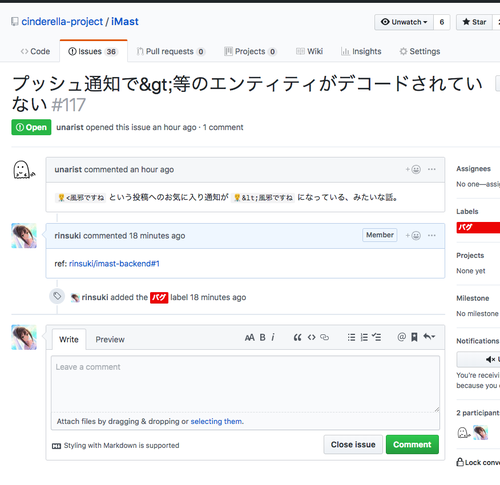This screenshot has width=500, height=485.
Task: Open the repository Settings tab
Action: pyautogui.click(x=420, y=51)
